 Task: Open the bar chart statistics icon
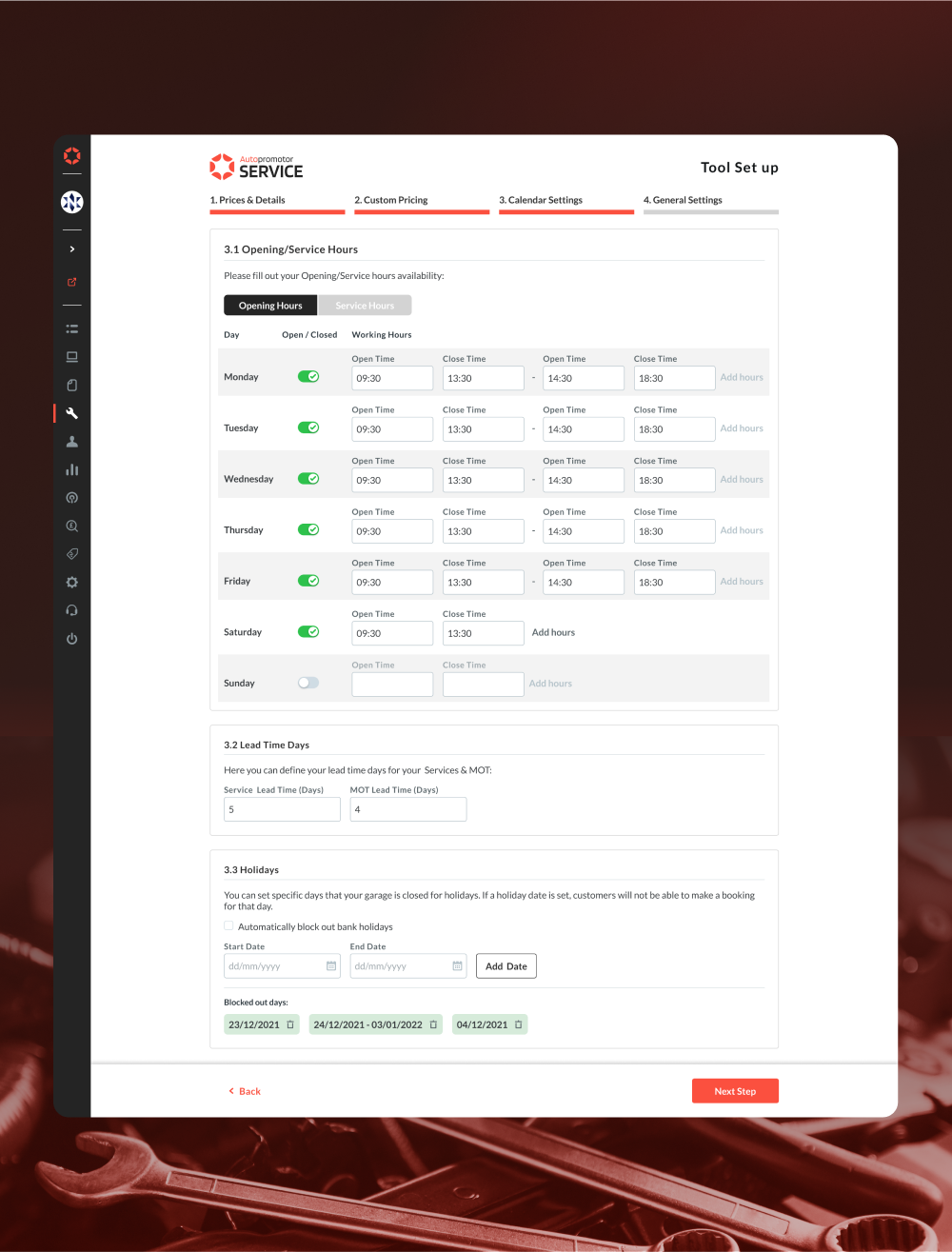(71, 468)
